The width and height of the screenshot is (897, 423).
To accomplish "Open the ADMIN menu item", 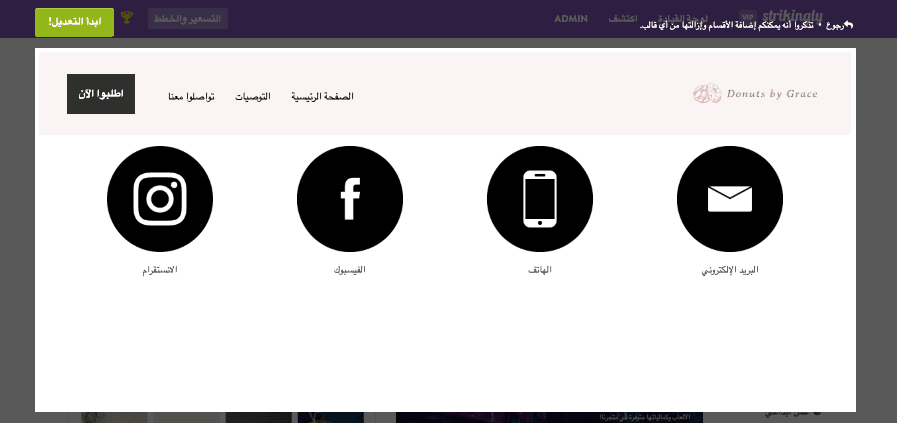I will tap(570, 19).
